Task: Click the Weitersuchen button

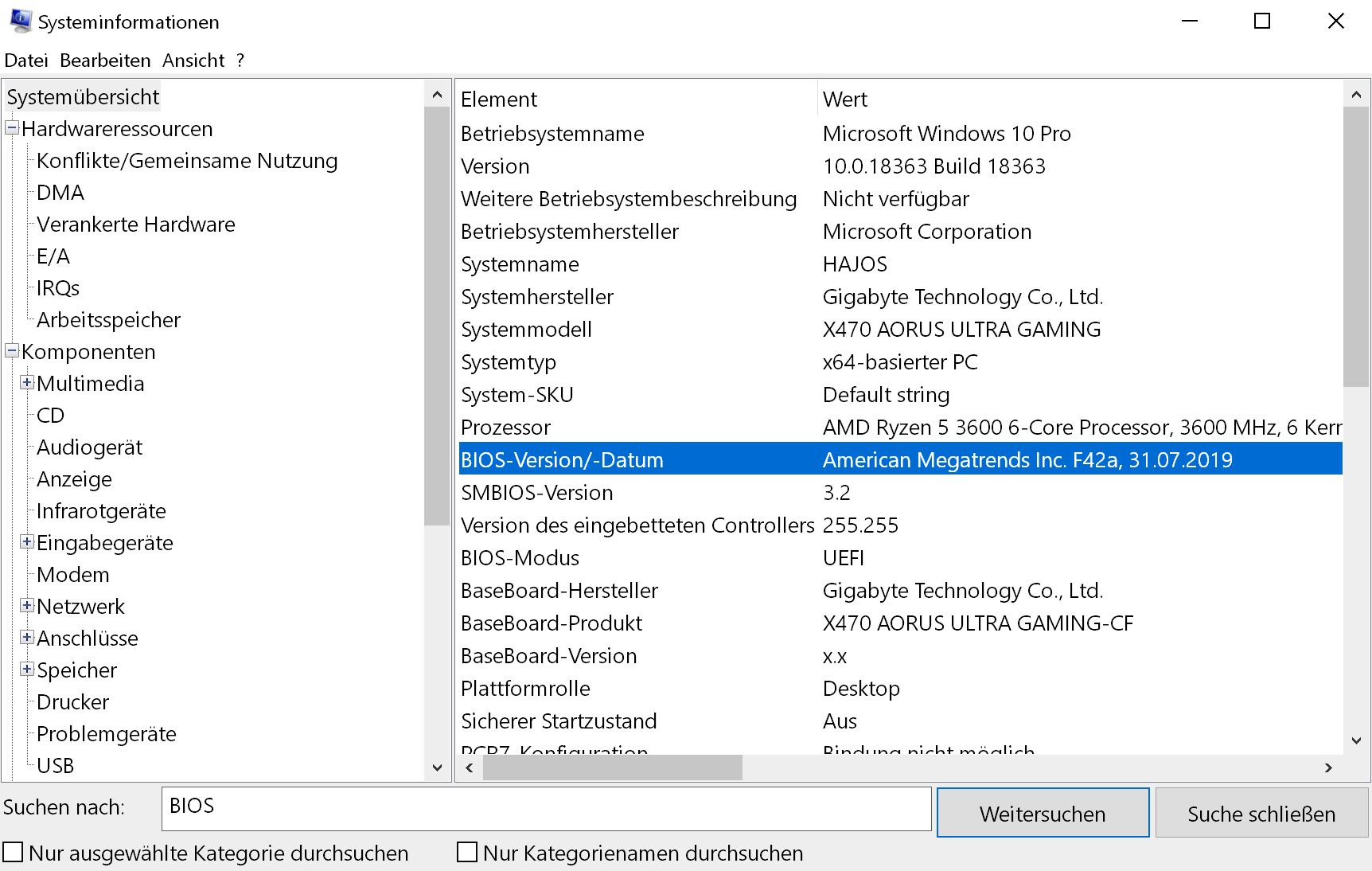Action: tap(1043, 813)
